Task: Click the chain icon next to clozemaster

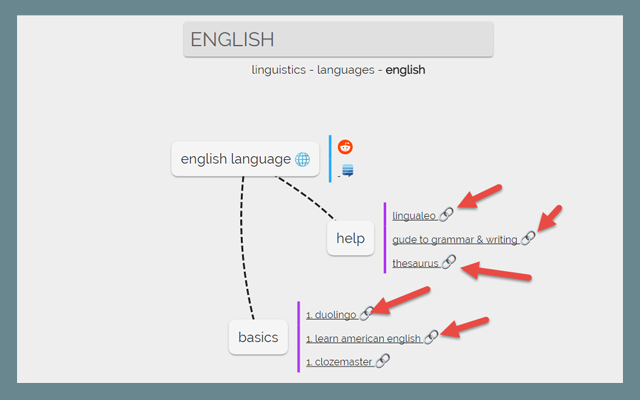Action: click(x=382, y=360)
